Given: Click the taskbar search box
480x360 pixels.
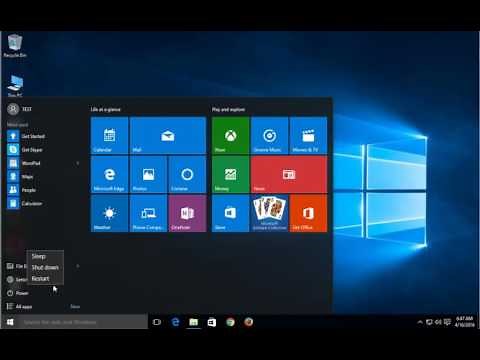Looking at the screenshot, I should coord(83,322).
